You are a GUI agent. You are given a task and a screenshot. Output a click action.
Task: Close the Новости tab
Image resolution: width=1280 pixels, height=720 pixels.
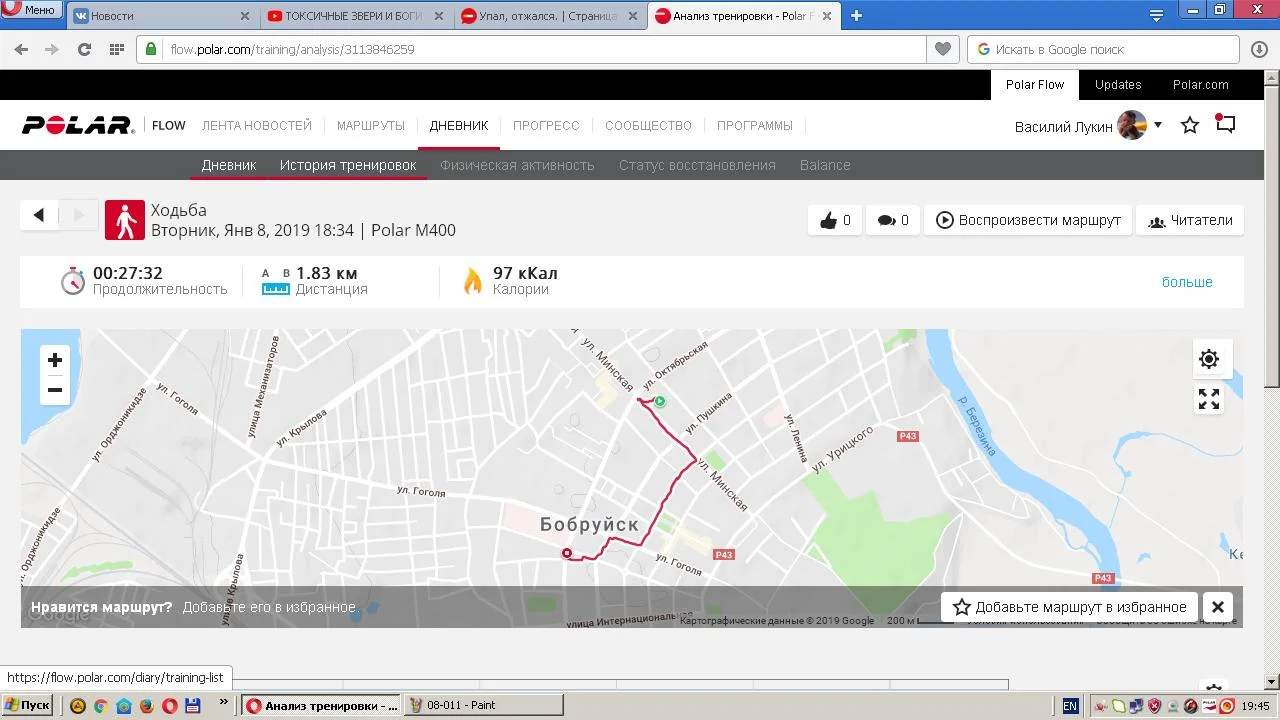tap(245, 16)
